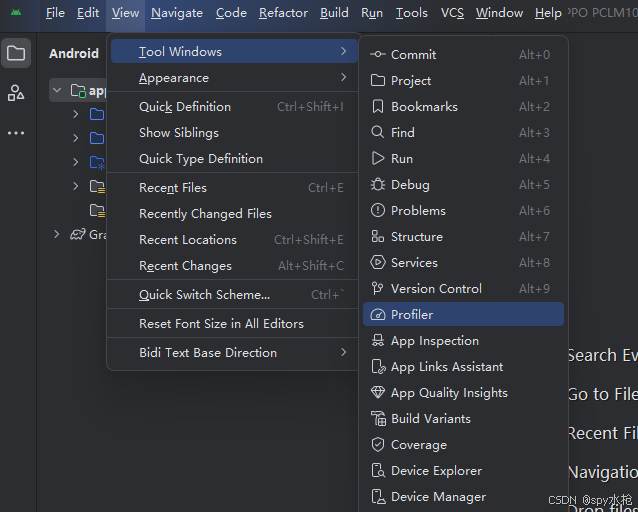Viewport: 638px width, 512px height.
Task: Collapse the app module tree node
Action: [x=57, y=90]
